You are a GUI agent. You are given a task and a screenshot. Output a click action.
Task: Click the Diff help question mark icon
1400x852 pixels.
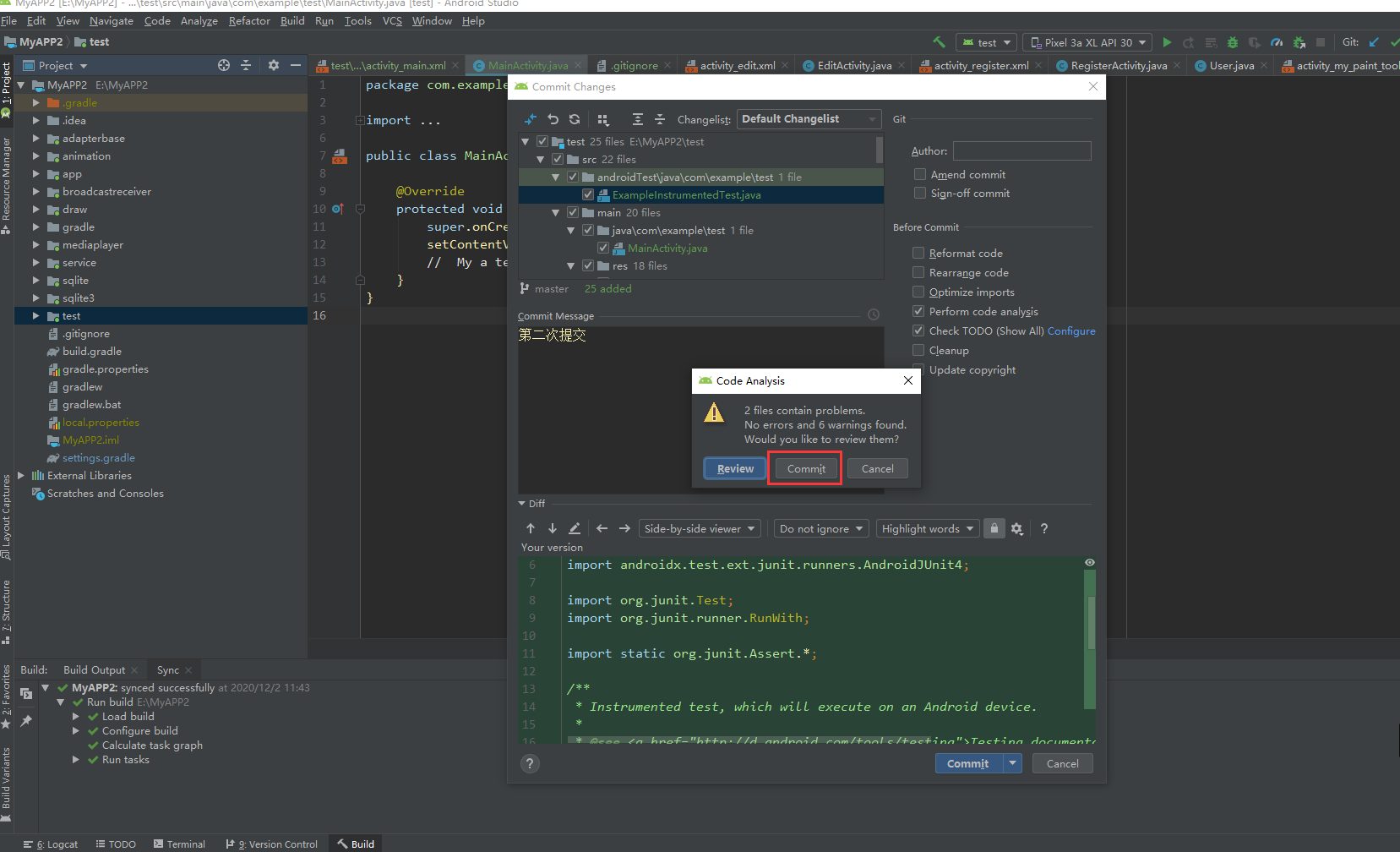tap(1044, 528)
